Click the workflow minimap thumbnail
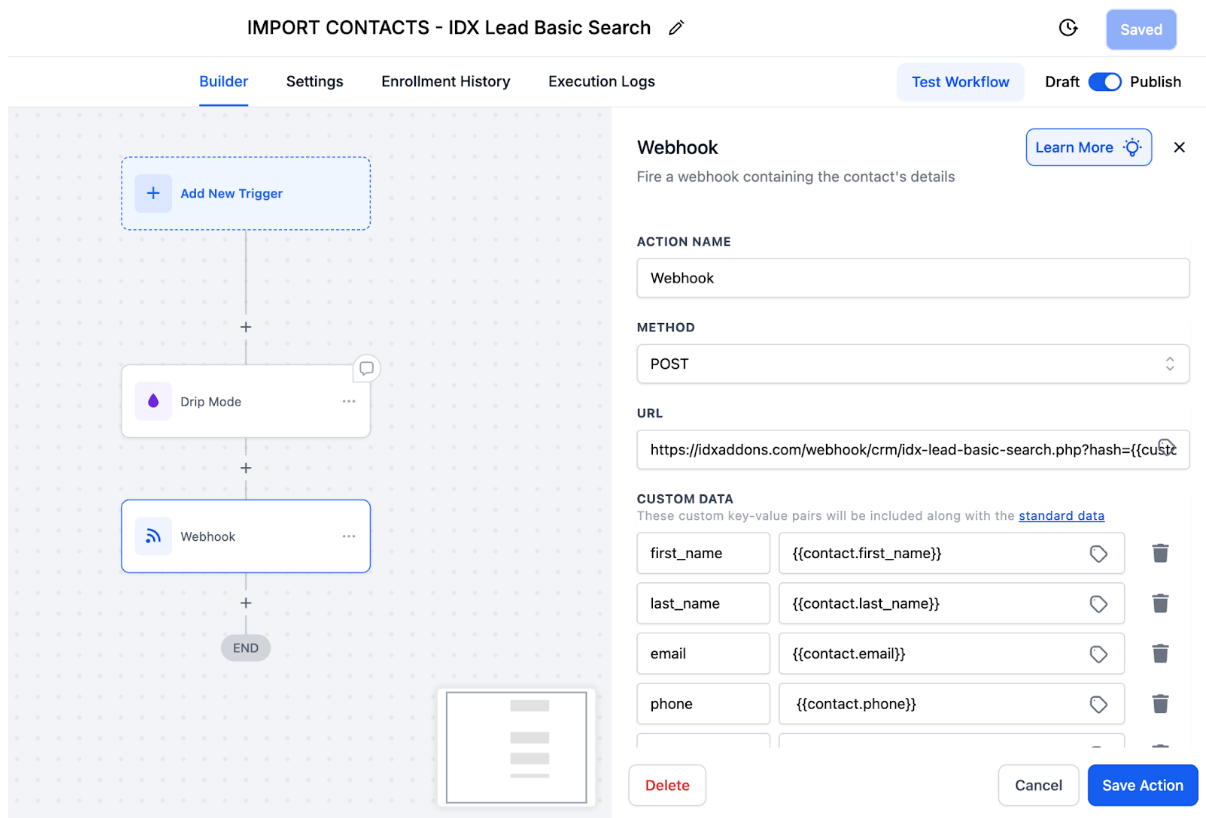 [516, 746]
